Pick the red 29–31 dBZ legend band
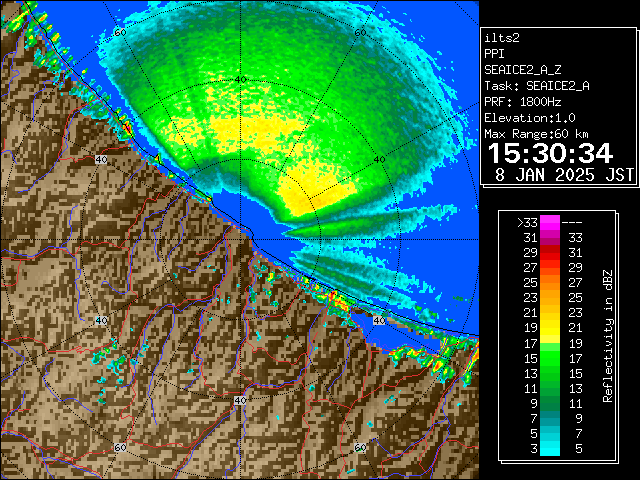The height and width of the screenshot is (480, 640). pos(550,253)
